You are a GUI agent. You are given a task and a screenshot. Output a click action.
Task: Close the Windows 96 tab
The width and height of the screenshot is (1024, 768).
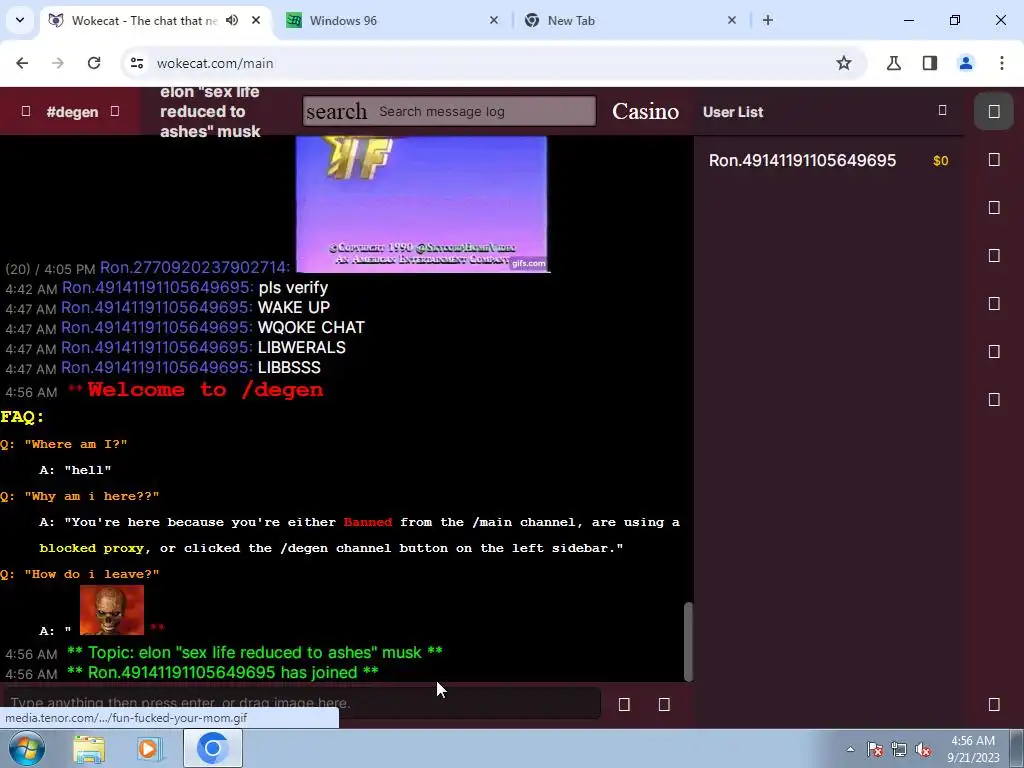point(494,20)
